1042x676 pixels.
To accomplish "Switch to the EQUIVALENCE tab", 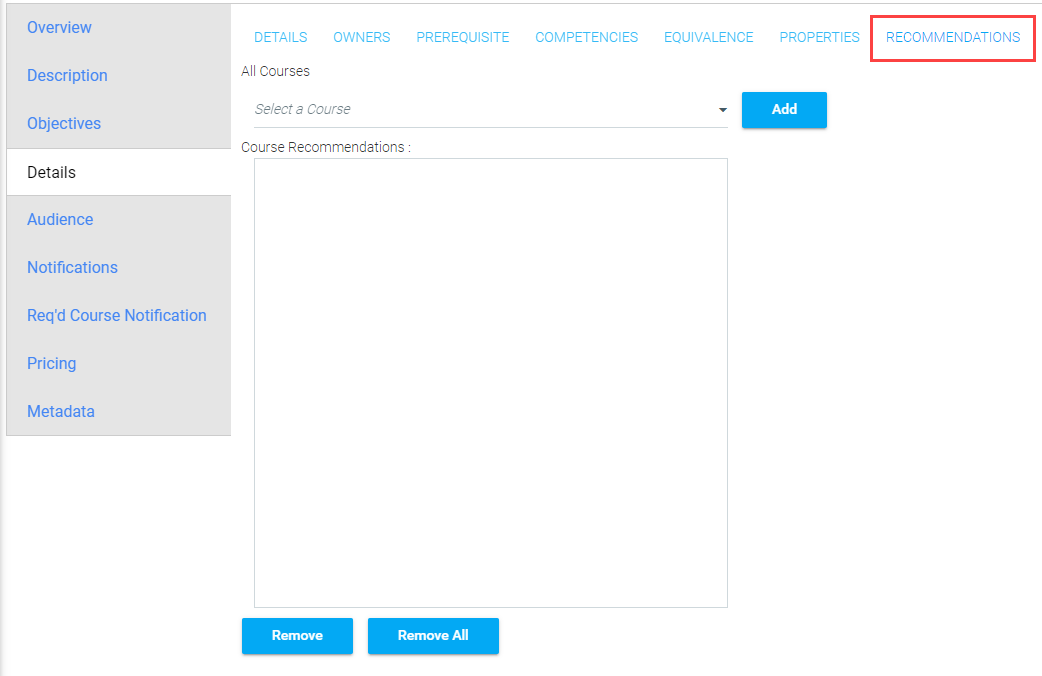I will pos(708,37).
